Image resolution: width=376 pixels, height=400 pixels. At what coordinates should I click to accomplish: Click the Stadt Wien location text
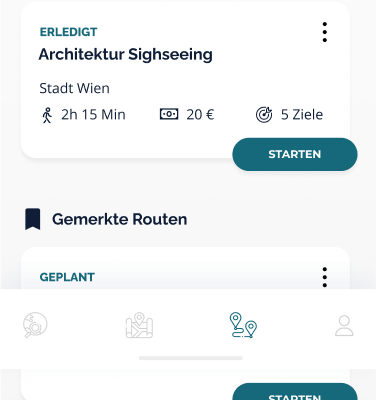[x=74, y=88]
